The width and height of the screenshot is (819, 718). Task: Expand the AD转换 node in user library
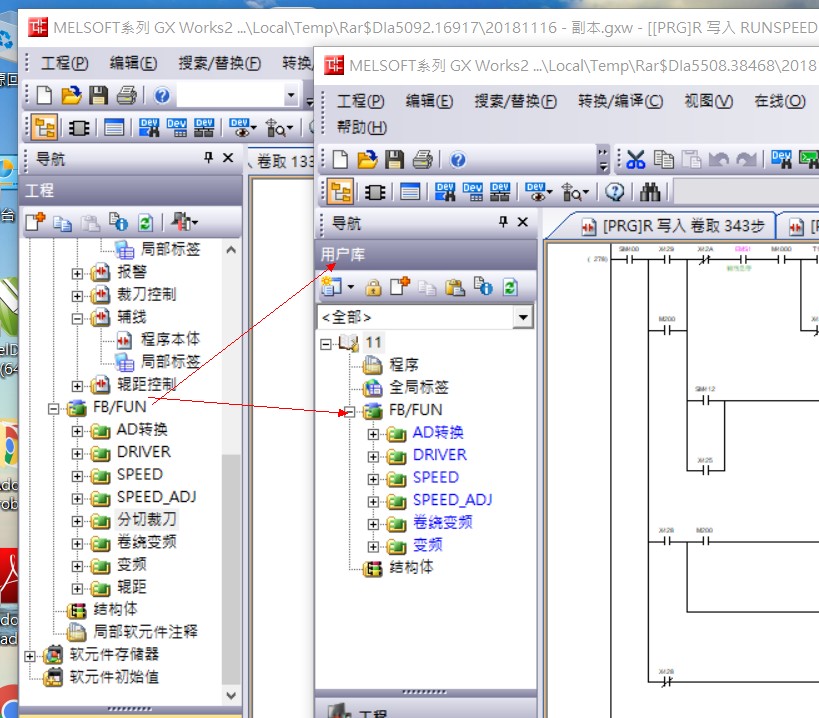coord(374,433)
